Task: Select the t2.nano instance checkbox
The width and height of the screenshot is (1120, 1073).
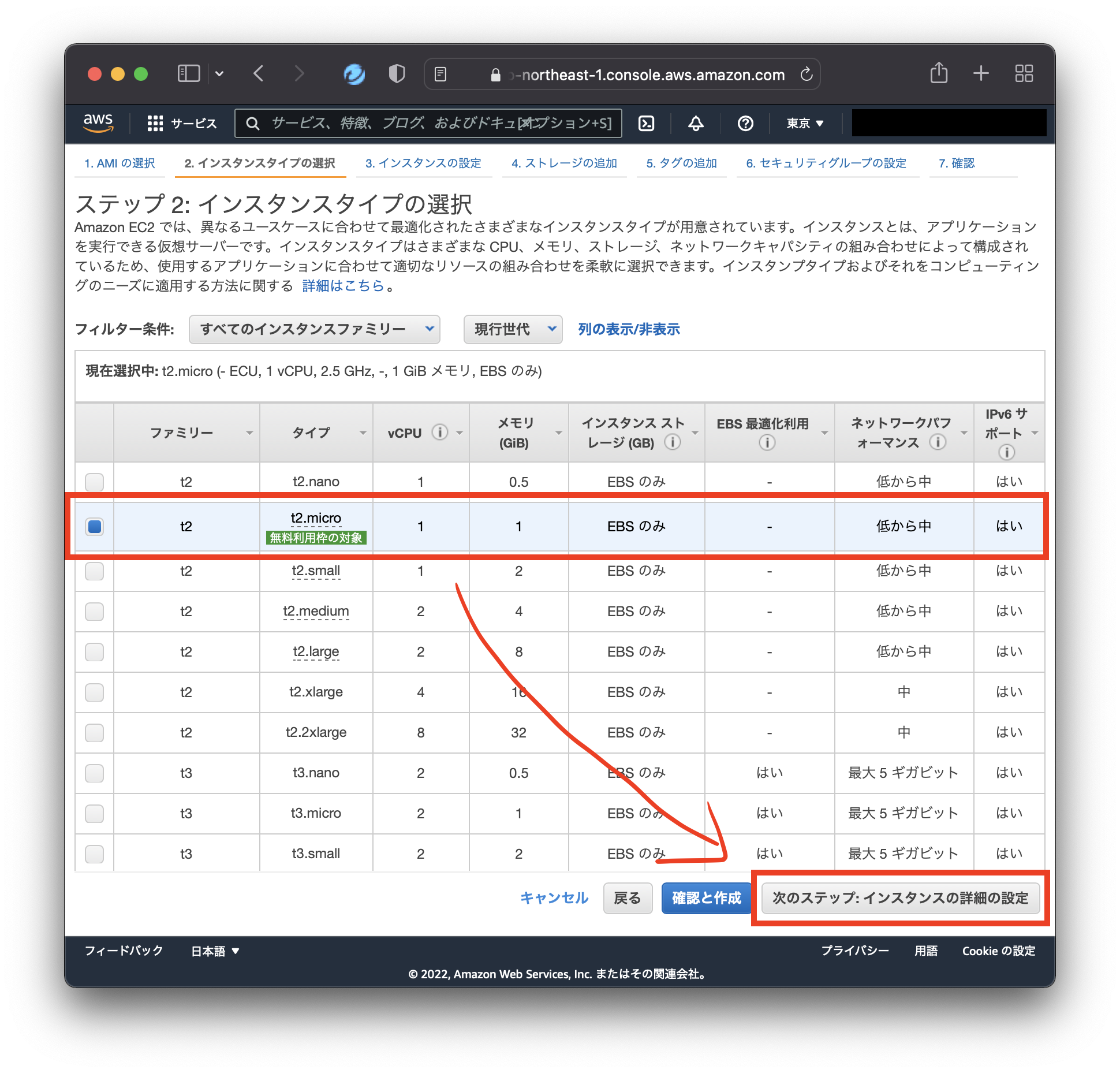Action: (94, 480)
